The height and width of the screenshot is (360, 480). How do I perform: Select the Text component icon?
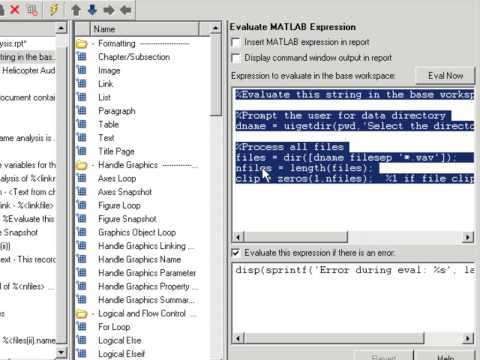click(81, 138)
